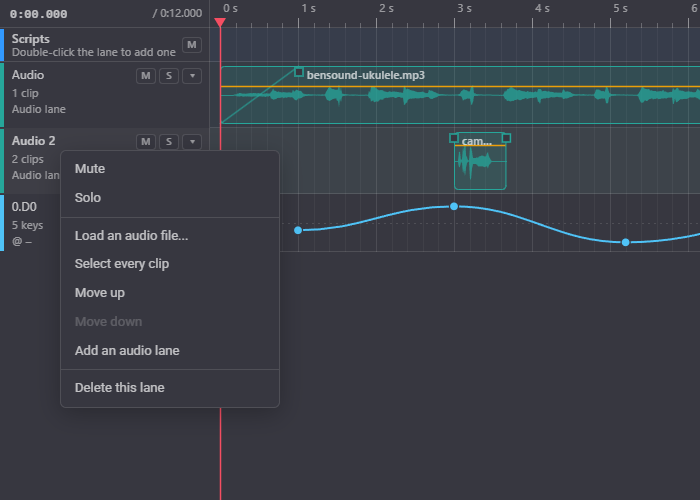The height and width of the screenshot is (500, 700).
Task: Choose Add an audio lane
Action: [x=170, y=350]
